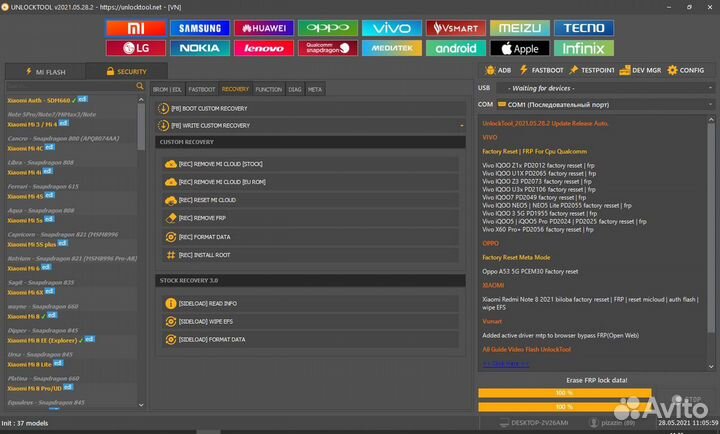Choose the Apple brand tile

[519, 47]
